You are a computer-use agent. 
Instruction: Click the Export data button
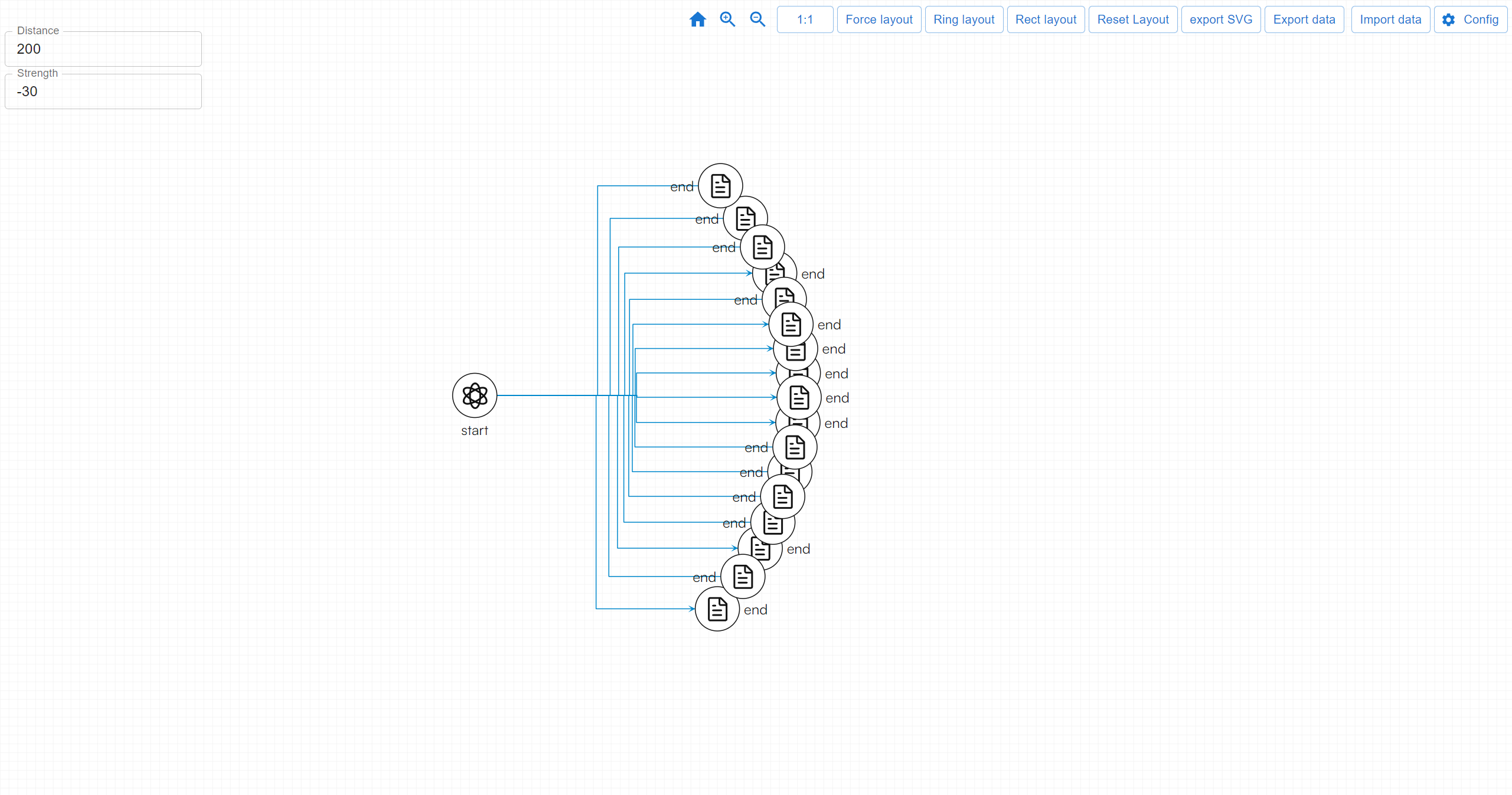click(x=1304, y=19)
